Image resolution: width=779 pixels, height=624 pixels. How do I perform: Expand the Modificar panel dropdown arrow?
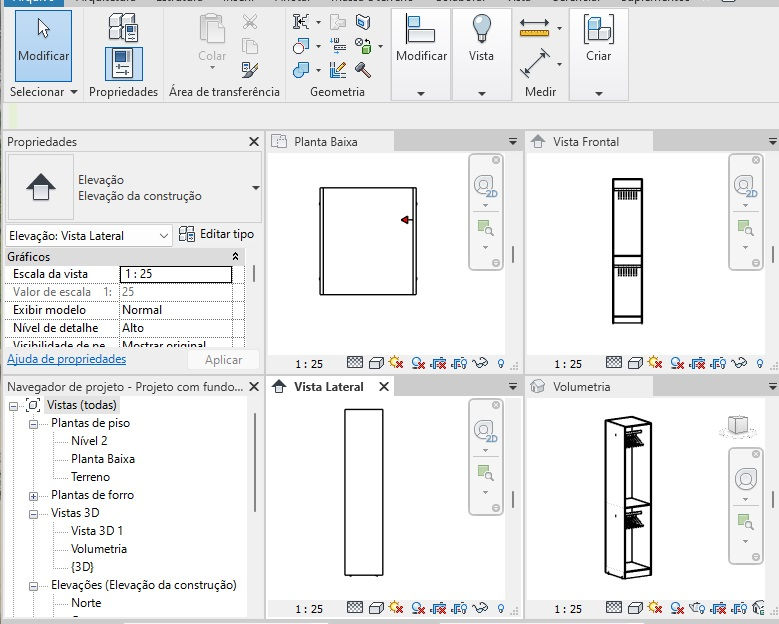[x=421, y=93]
